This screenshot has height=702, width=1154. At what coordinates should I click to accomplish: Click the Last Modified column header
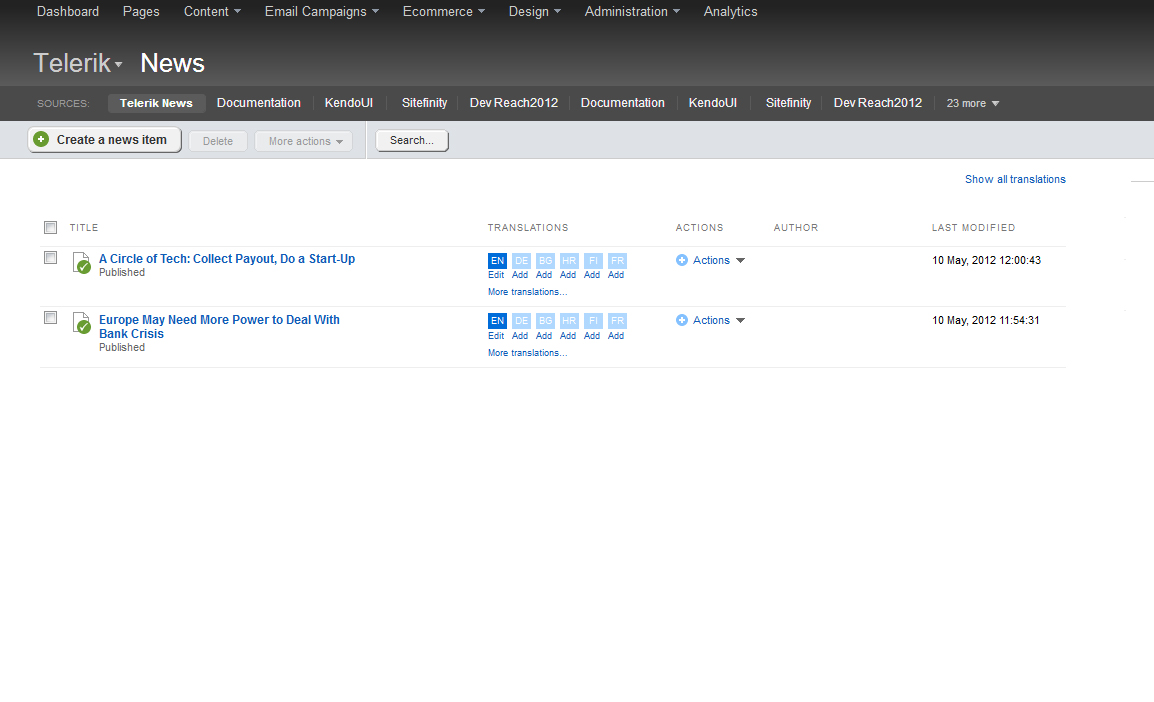(x=973, y=228)
